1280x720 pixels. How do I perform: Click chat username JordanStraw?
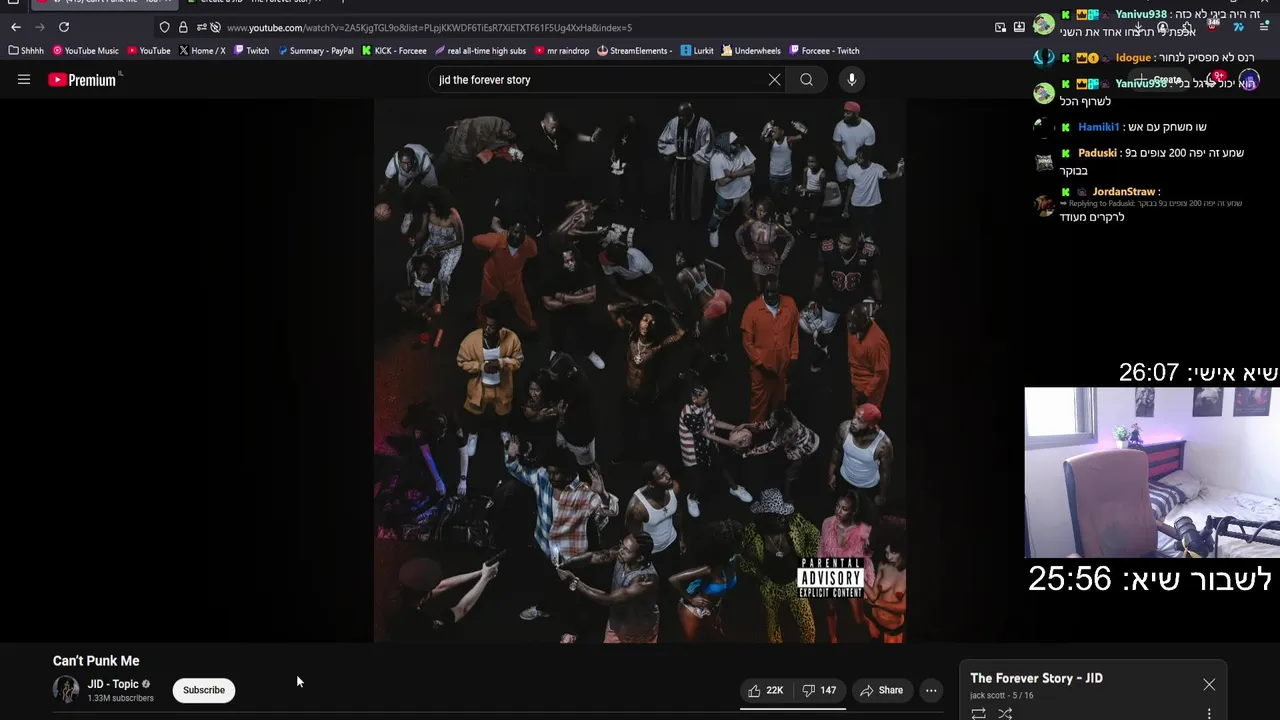(1123, 191)
